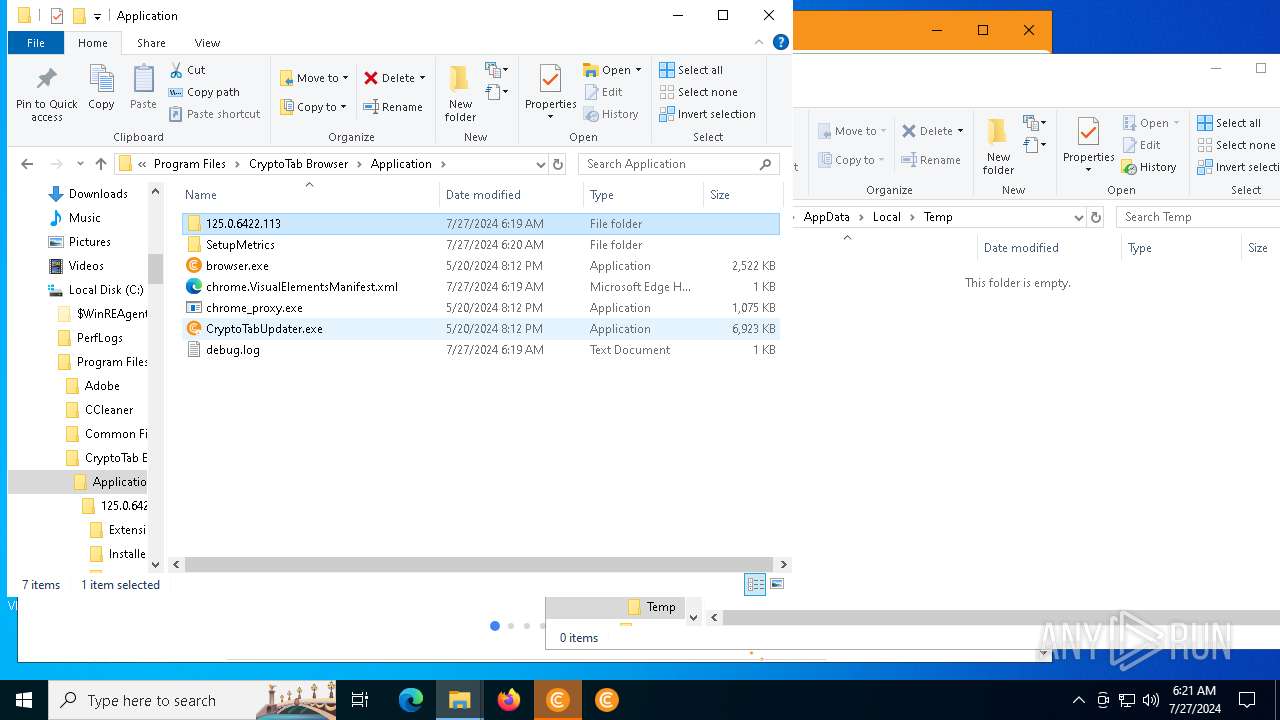The width and height of the screenshot is (1280, 720).
Task: Go back with navigation arrow
Action: [x=27, y=164]
